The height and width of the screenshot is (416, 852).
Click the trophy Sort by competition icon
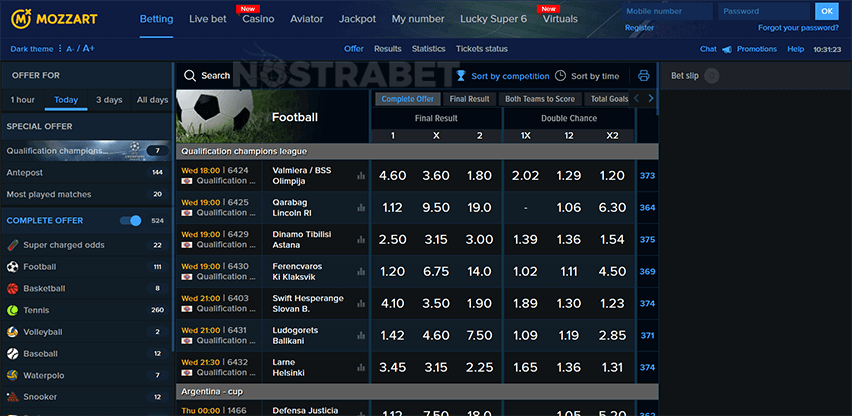point(461,76)
